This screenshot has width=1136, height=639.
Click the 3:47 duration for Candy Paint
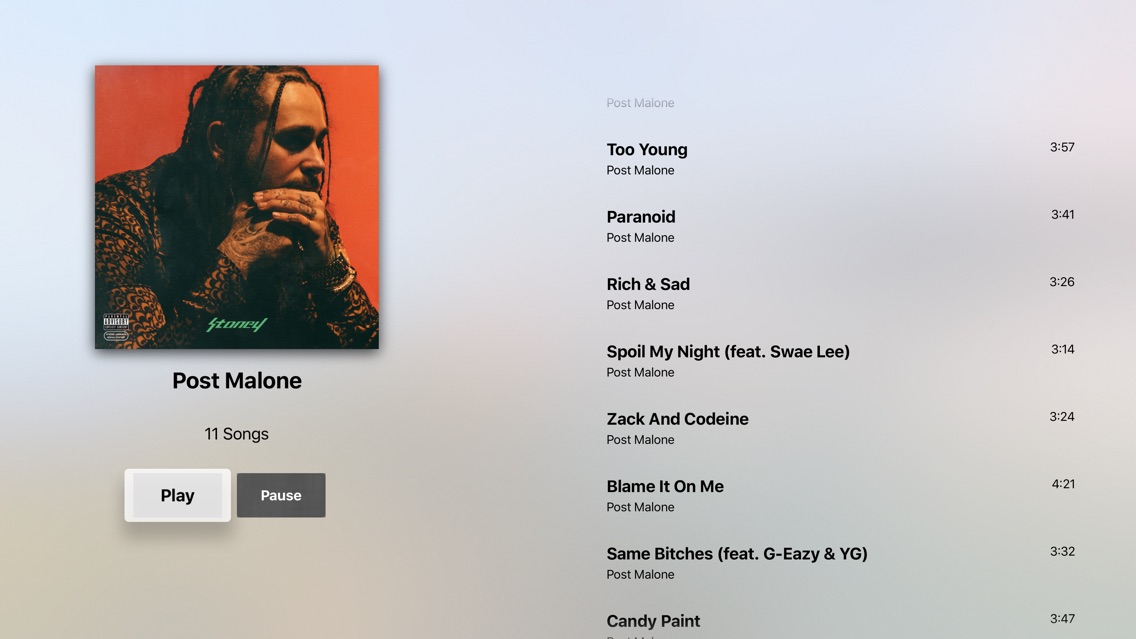tap(1062, 619)
